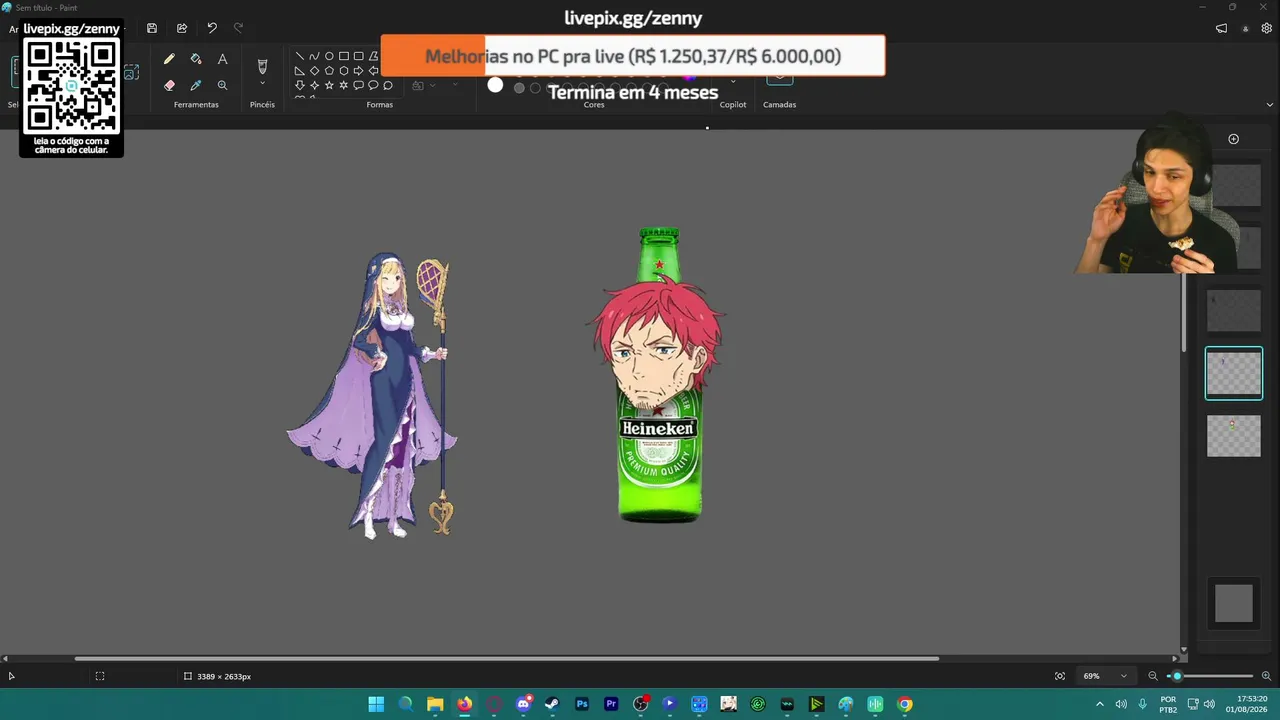Open the account profile icon

point(1245,28)
